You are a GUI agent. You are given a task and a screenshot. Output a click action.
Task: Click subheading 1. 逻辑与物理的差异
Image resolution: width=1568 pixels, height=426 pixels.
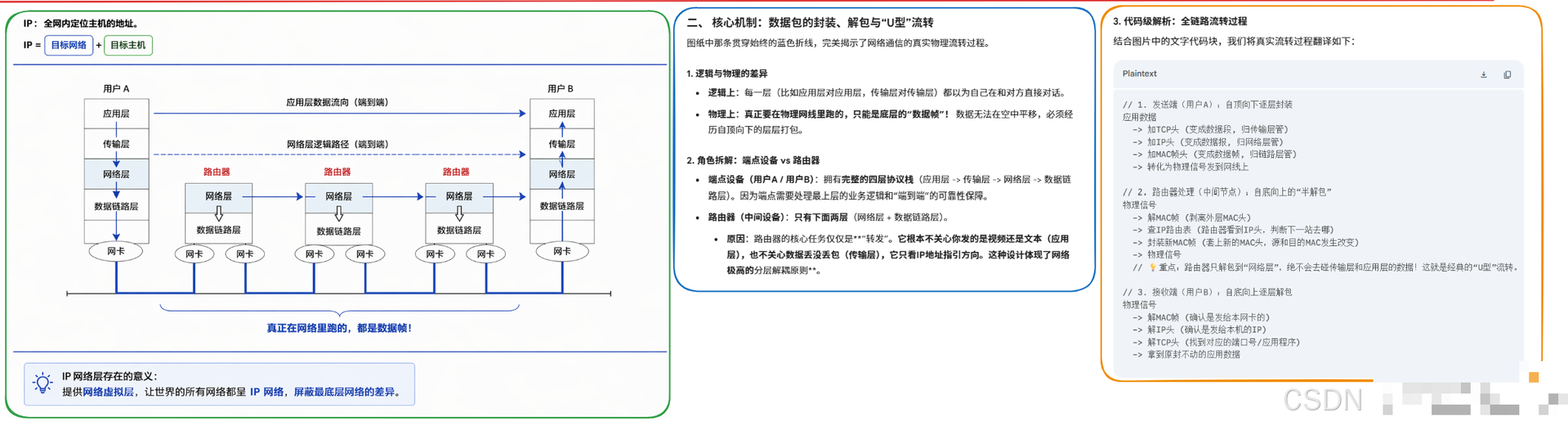(x=726, y=74)
